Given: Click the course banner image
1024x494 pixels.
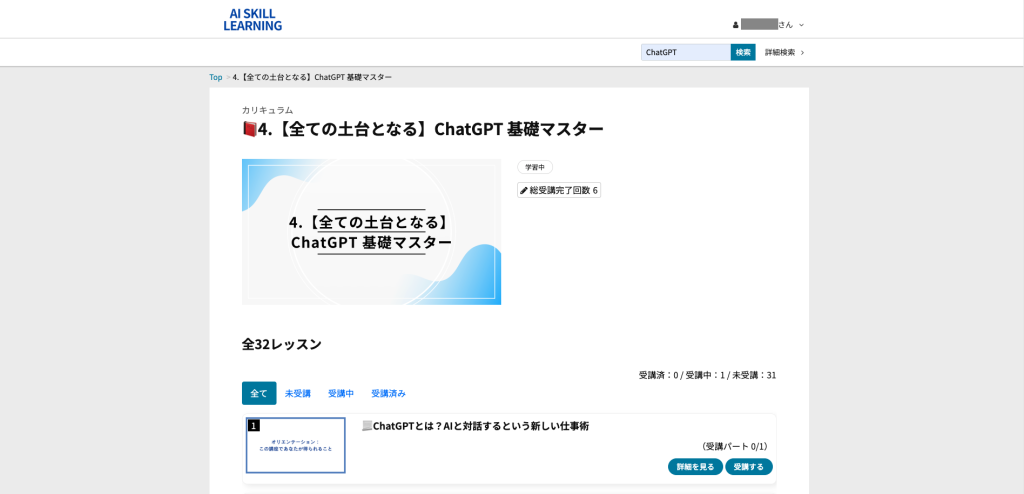Looking at the screenshot, I should coord(371,231).
